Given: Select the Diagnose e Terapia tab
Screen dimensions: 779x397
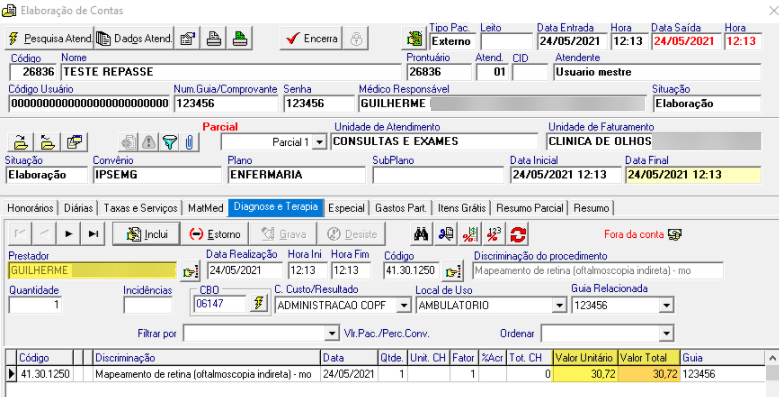Looking at the screenshot, I should (x=276, y=207).
